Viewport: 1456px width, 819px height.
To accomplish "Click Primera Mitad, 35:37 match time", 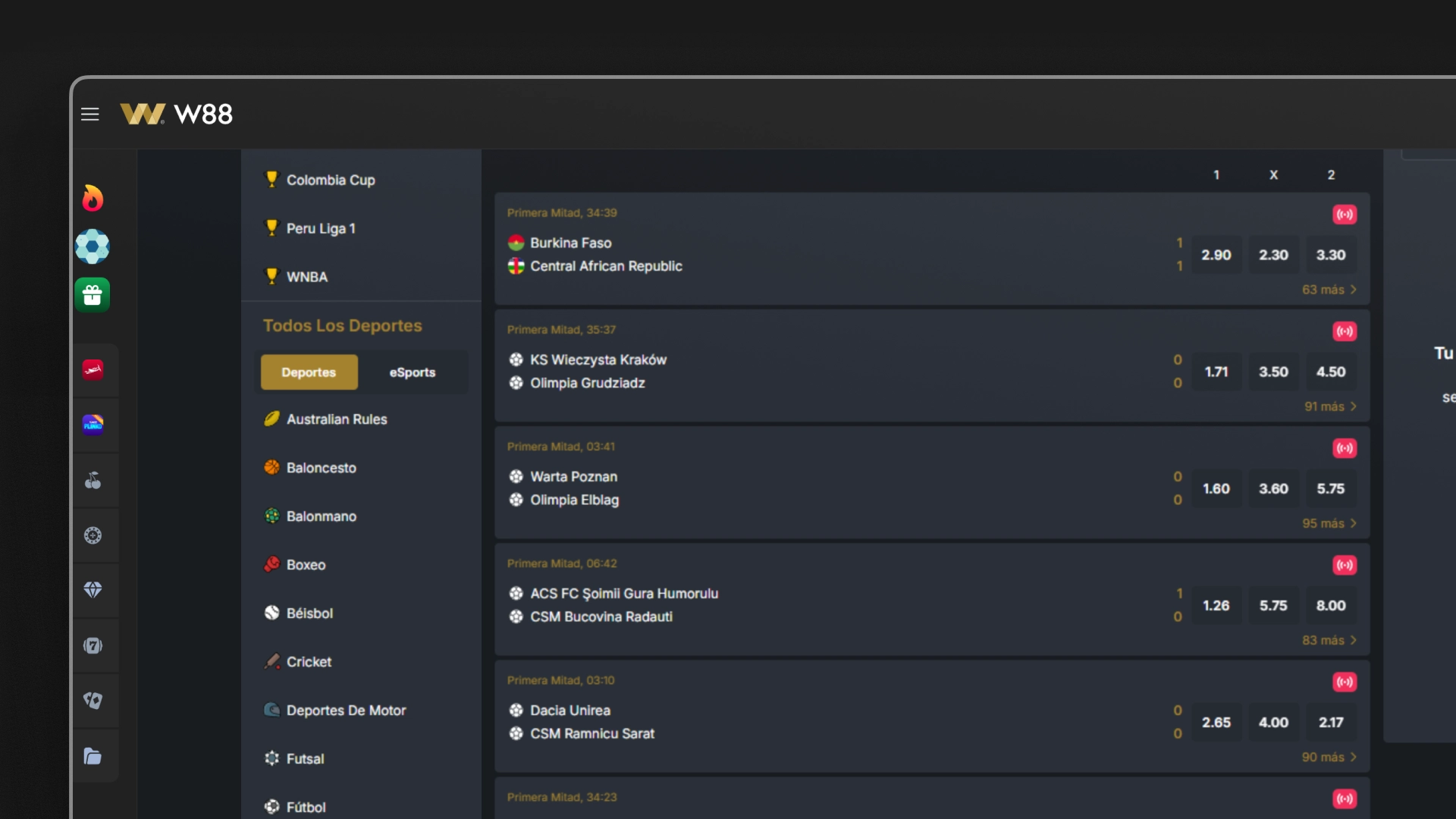I will [x=562, y=330].
